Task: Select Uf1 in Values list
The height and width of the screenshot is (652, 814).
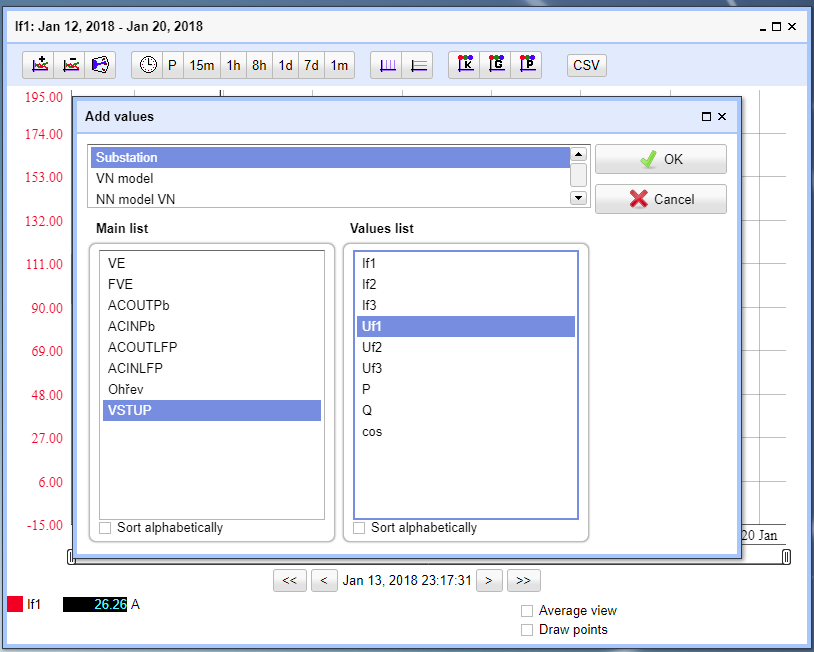Action: click(x=466, y=326)
